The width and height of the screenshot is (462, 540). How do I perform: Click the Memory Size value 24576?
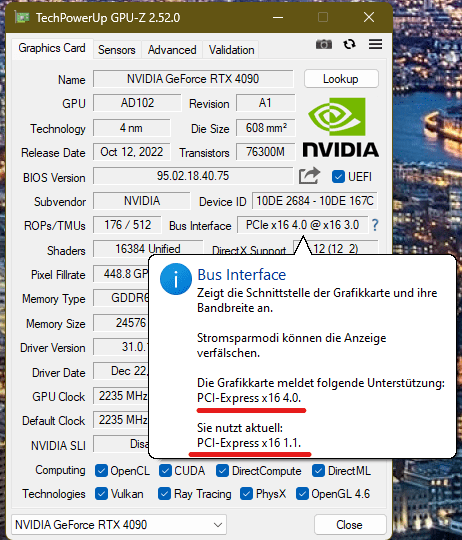point(121,323)
